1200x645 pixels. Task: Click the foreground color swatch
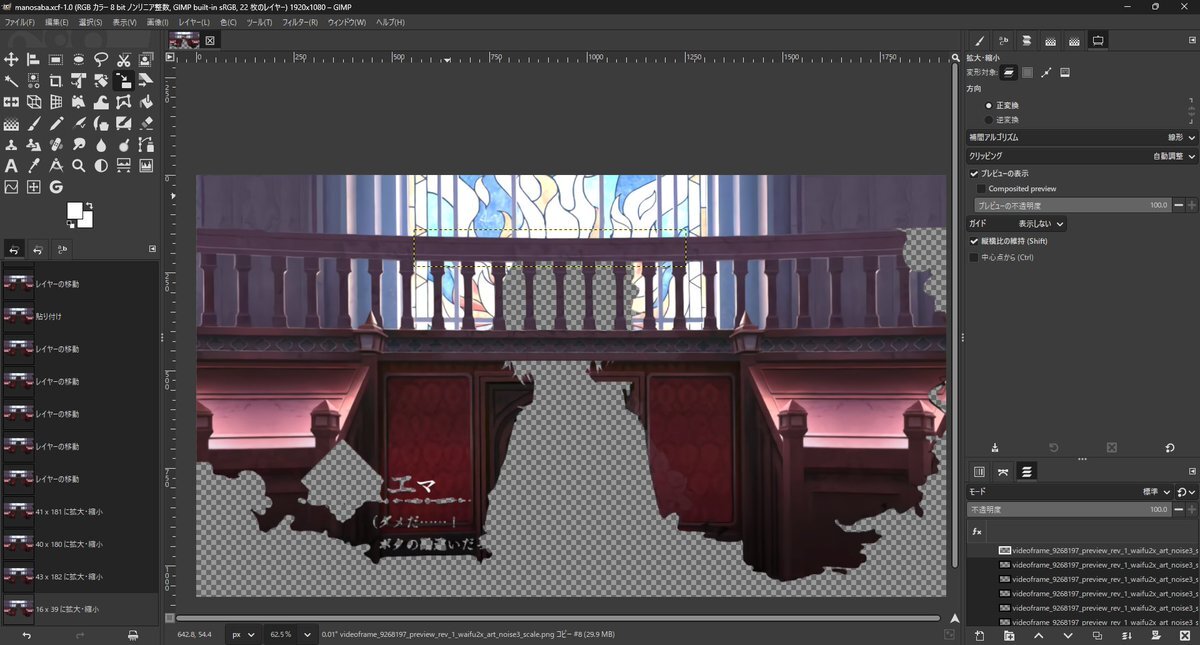coord(74,211)
